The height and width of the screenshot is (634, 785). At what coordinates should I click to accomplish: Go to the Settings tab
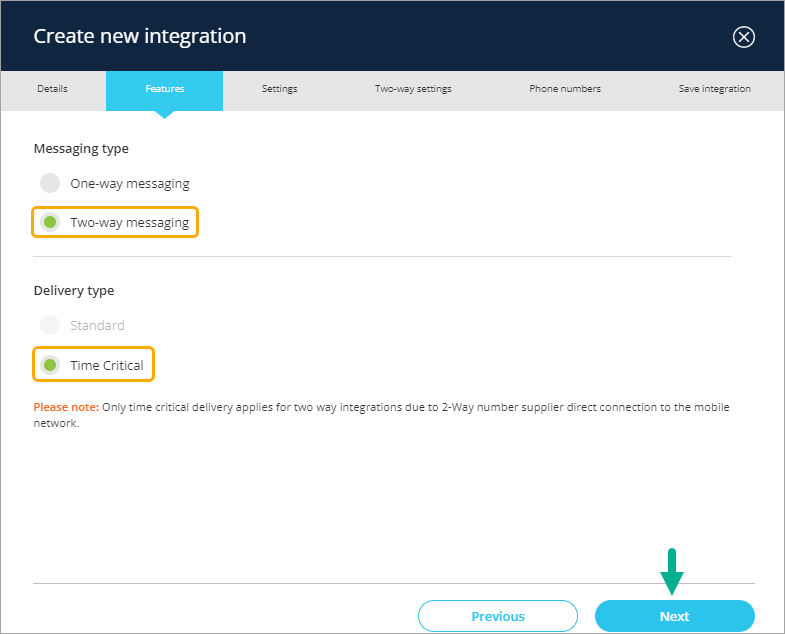(279, 89)
